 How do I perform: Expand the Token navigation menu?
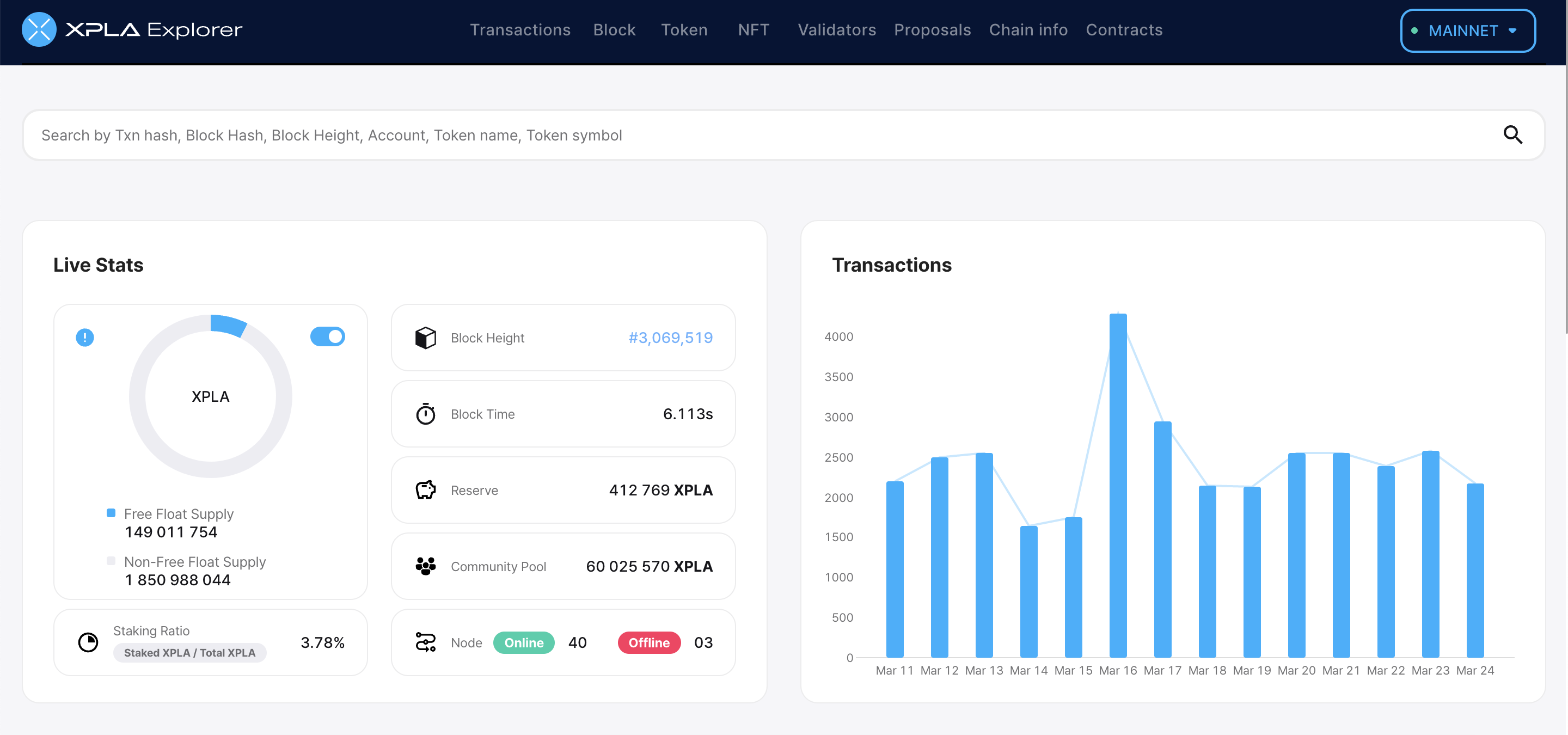[684, 29]
